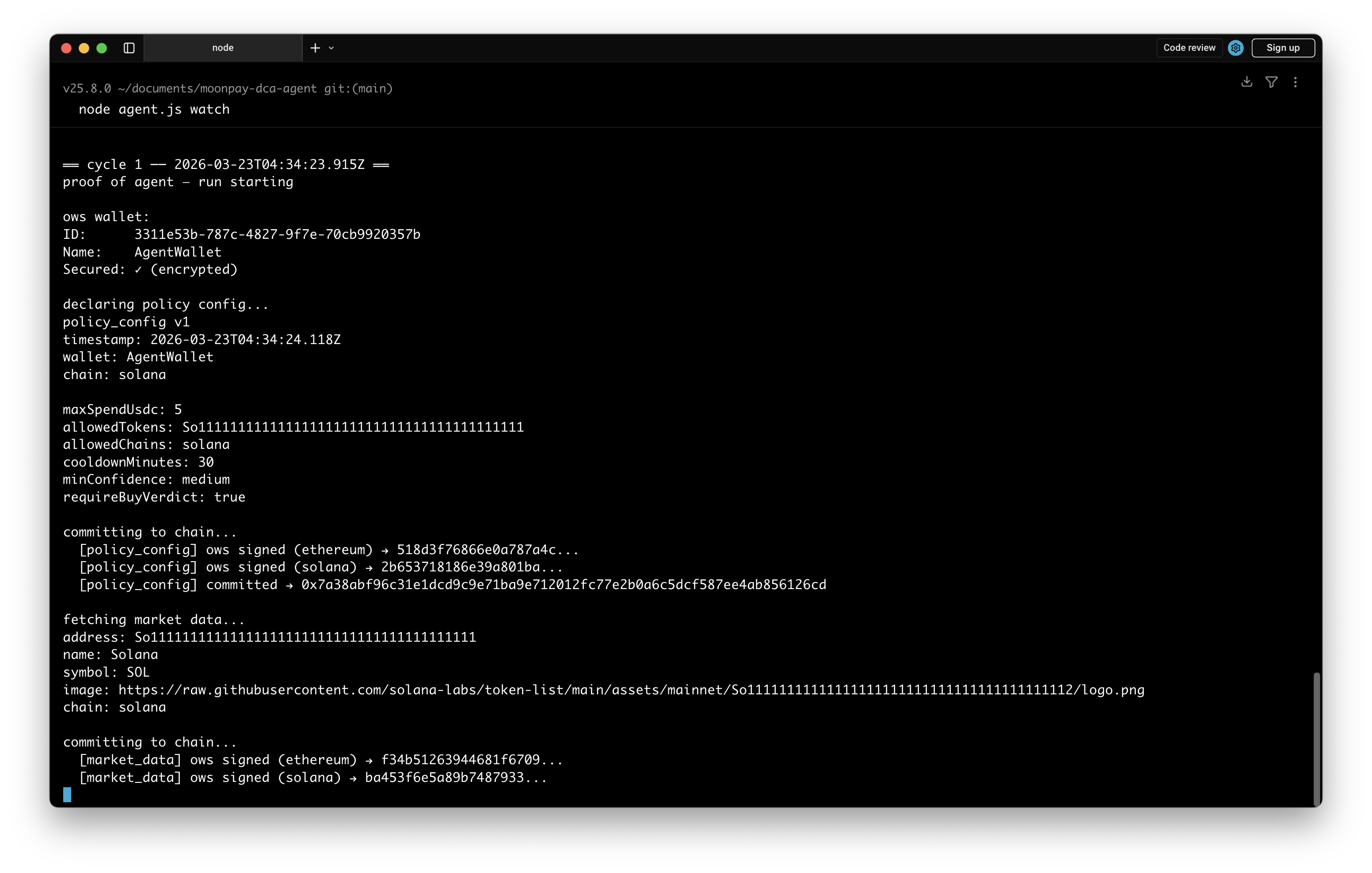Click the timestamp 2026-03-23T04:34:24.118Z line
This screenshot has width=1372, height=873.
click(x=202, y=339)
